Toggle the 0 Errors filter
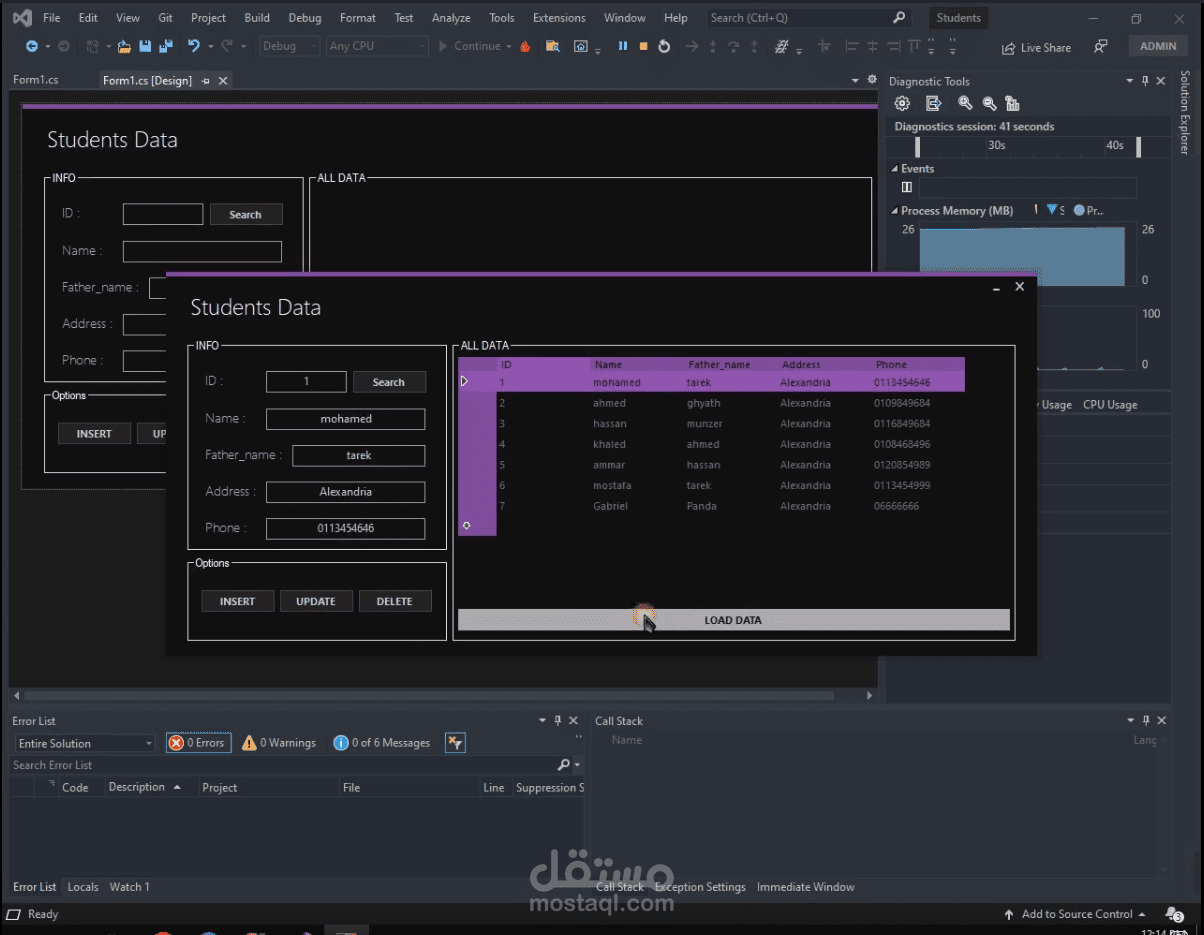Image resolution: width=1204 pixels, height=935 pixels. tap(199, 743)
